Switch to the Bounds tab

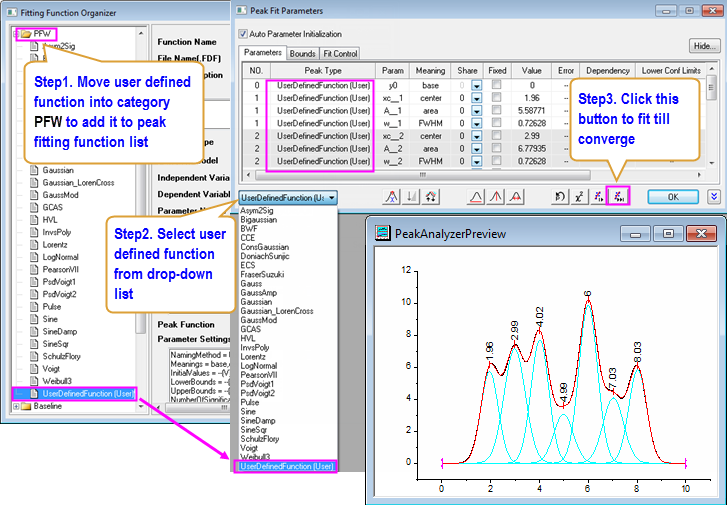tap(303, 53)
